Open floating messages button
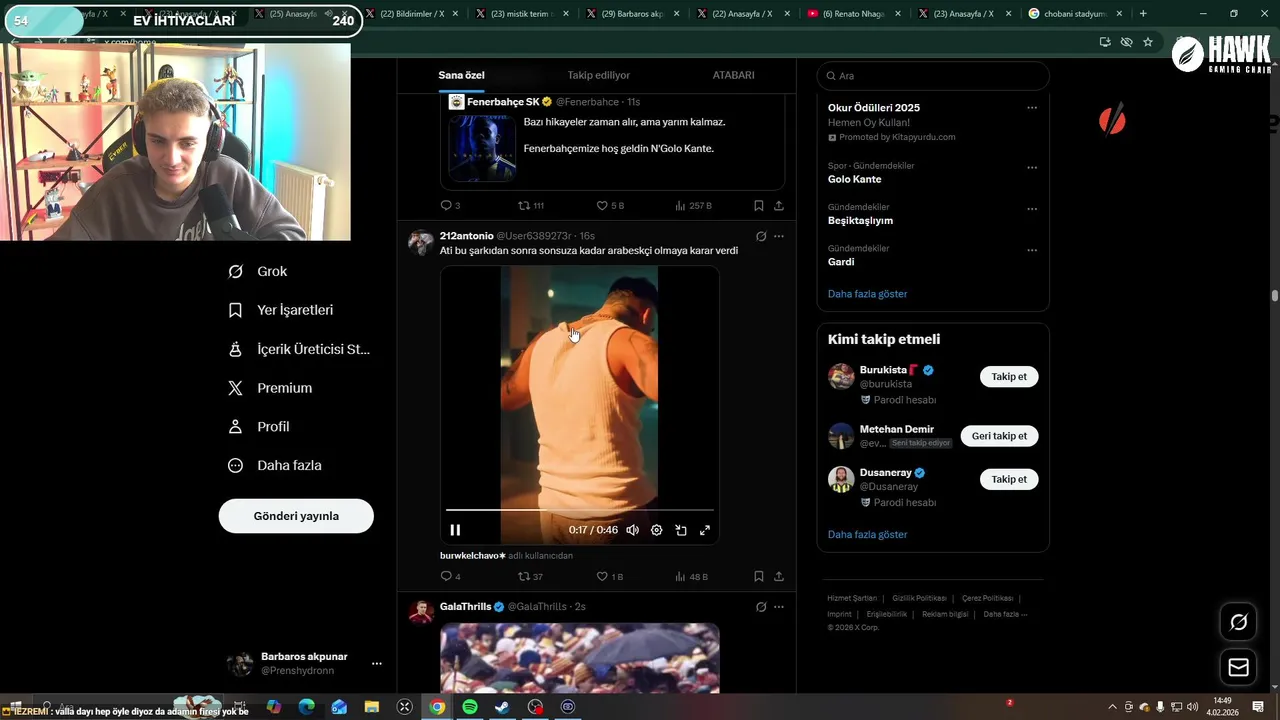 tap(1239, 667)
